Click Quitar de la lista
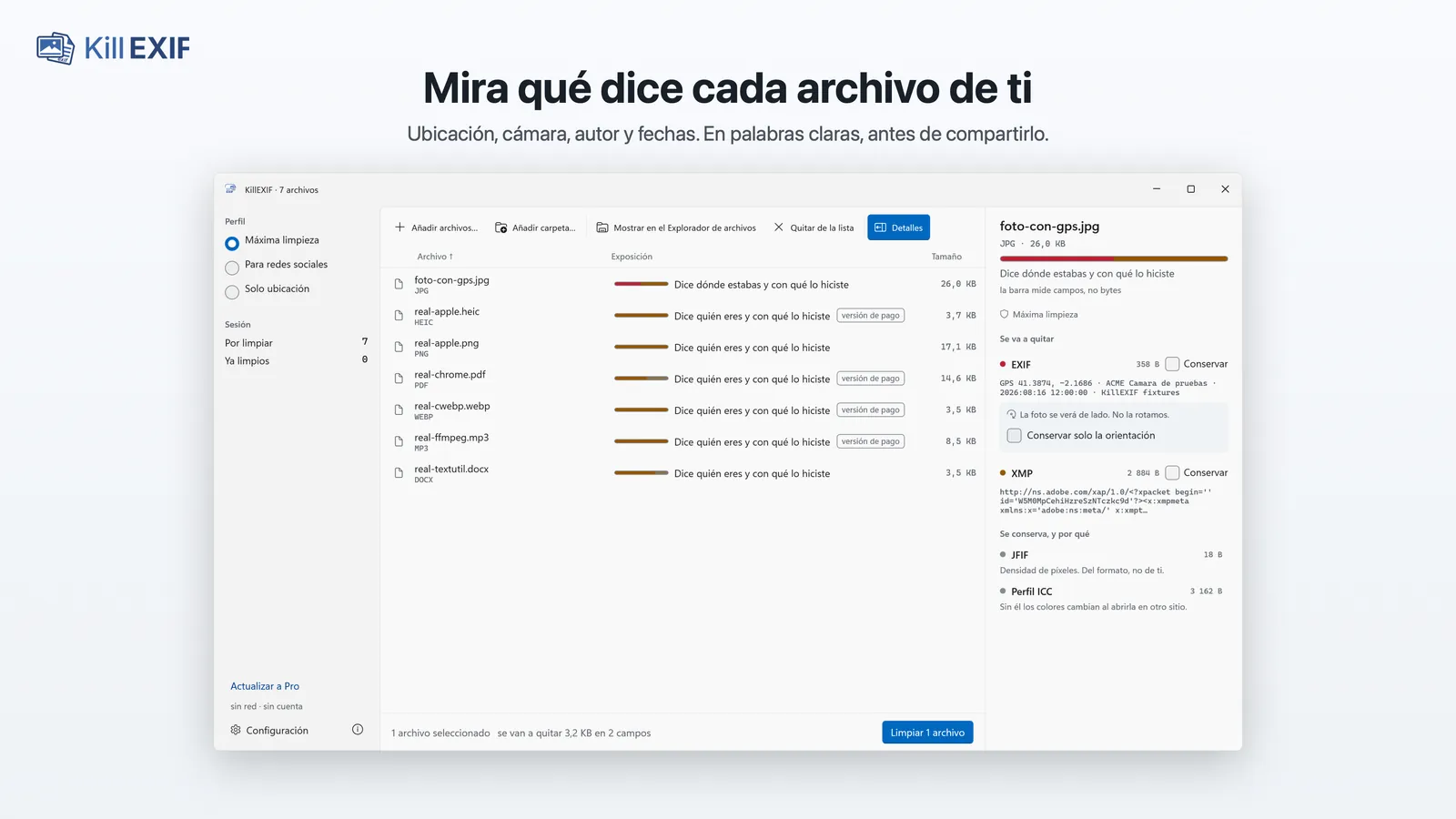The image size is (1456, 819). coord(814,227)
